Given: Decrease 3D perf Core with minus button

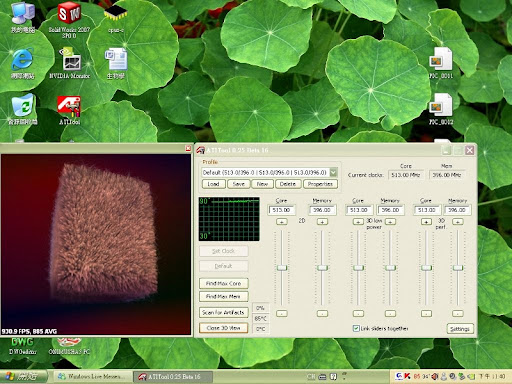Looking at the screenshot, I should (426, 313).
